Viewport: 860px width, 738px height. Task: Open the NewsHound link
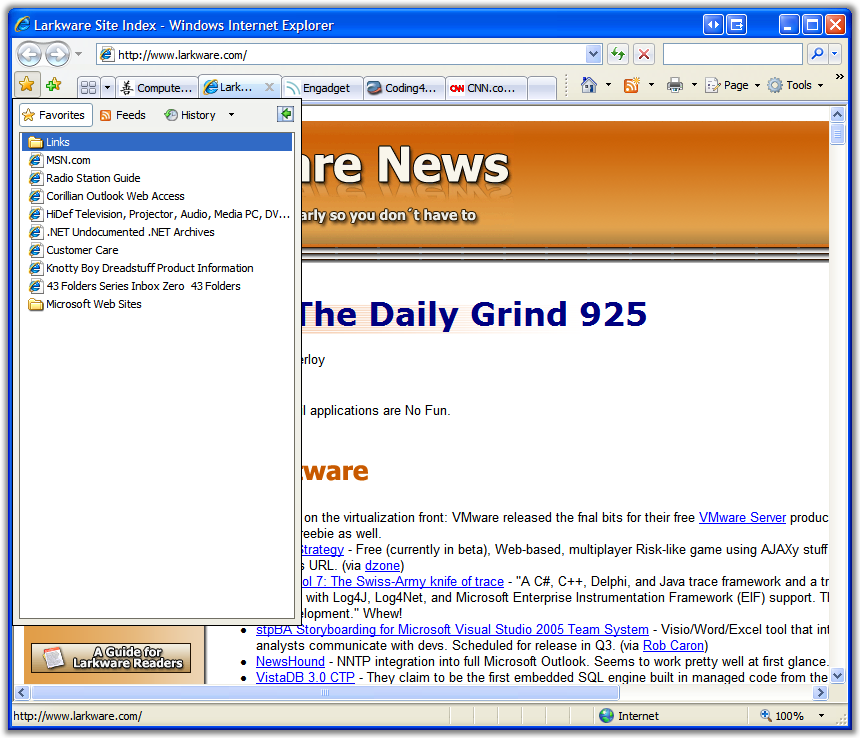coord(290,661)
